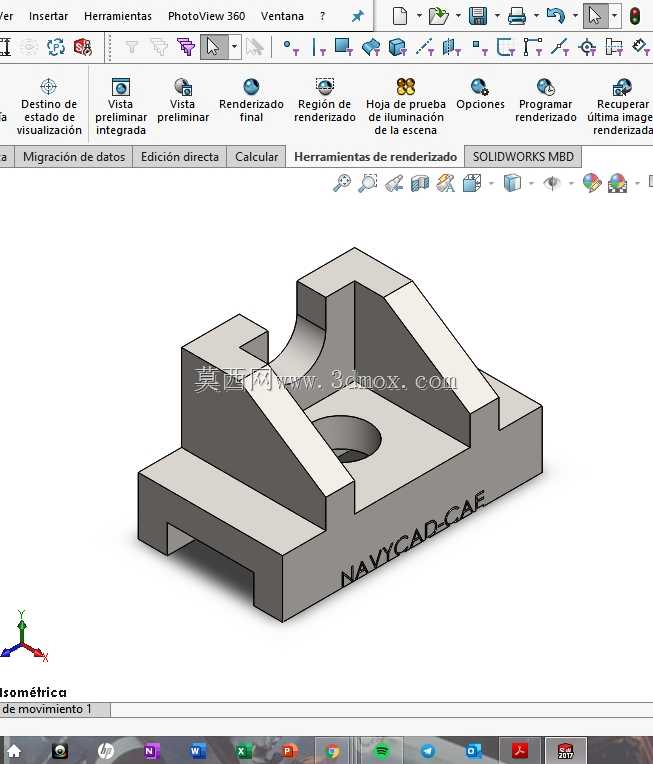This screenshot has width=653, height=764.
Task: Open the Herramientas menu
Action: (118, 16)
